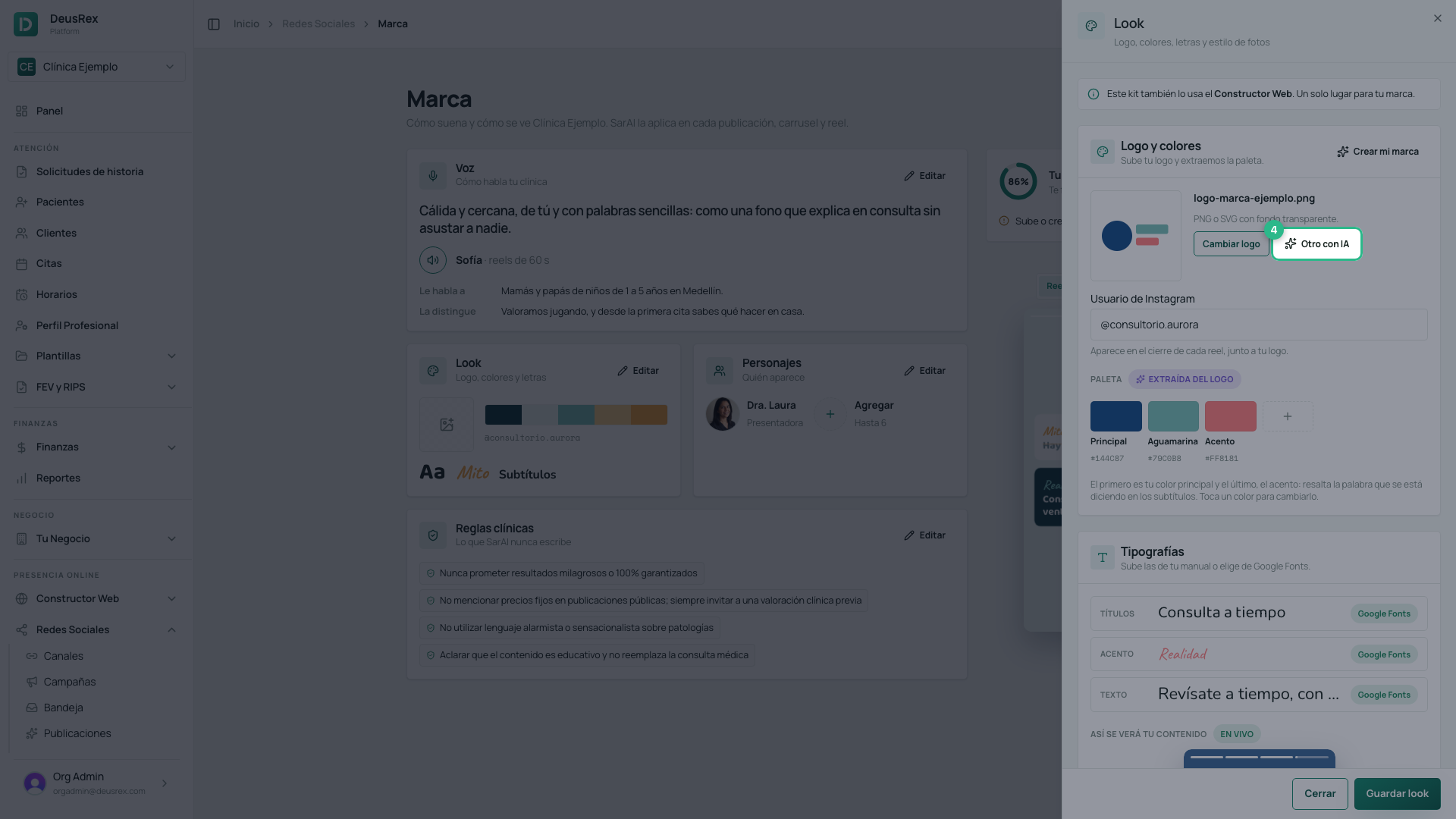Click the Look panel header icon
The width and height of the screenshot is (1456, 819).
pos(1091,26)
